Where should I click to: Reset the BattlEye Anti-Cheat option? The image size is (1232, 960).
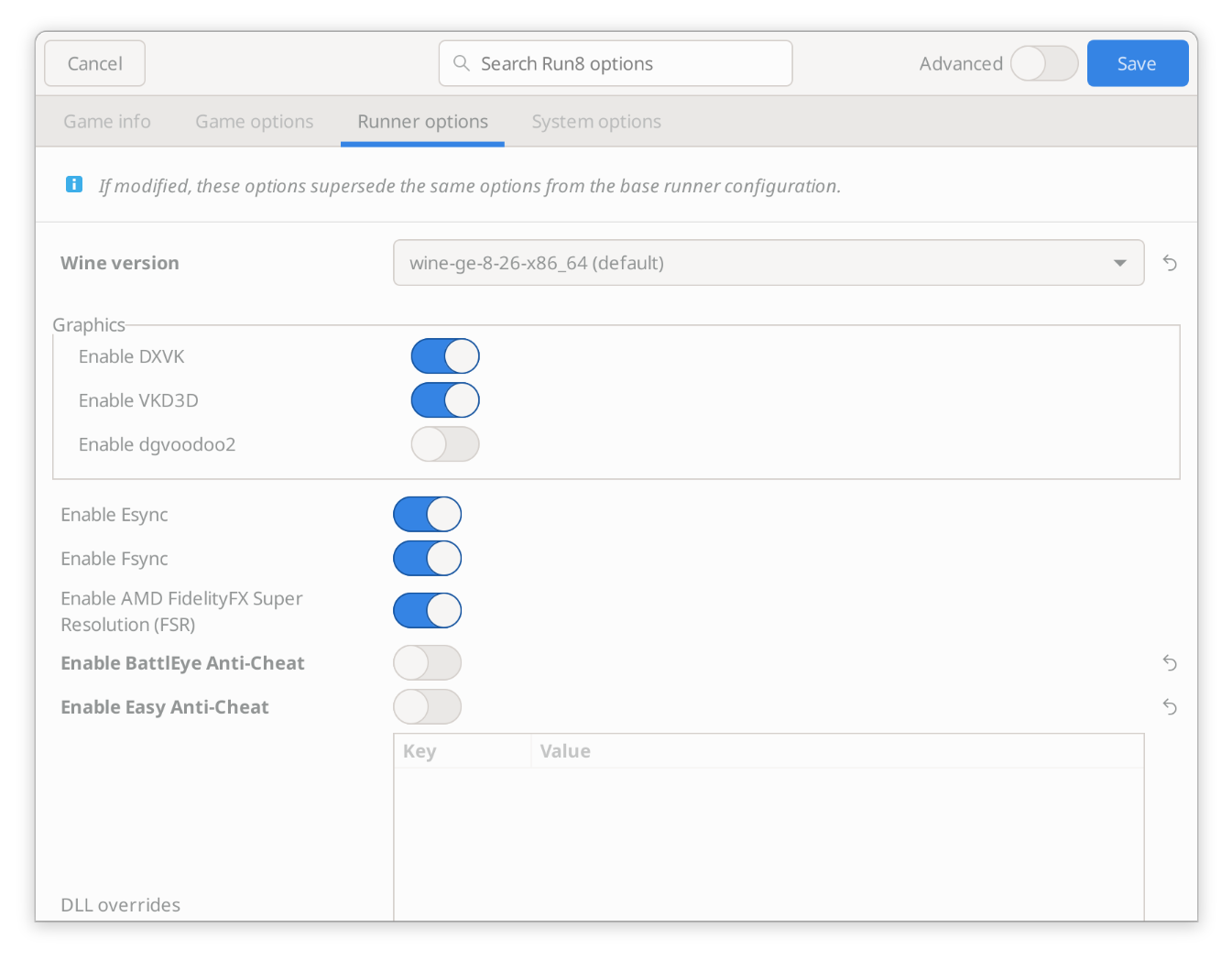click(1169, 662)
